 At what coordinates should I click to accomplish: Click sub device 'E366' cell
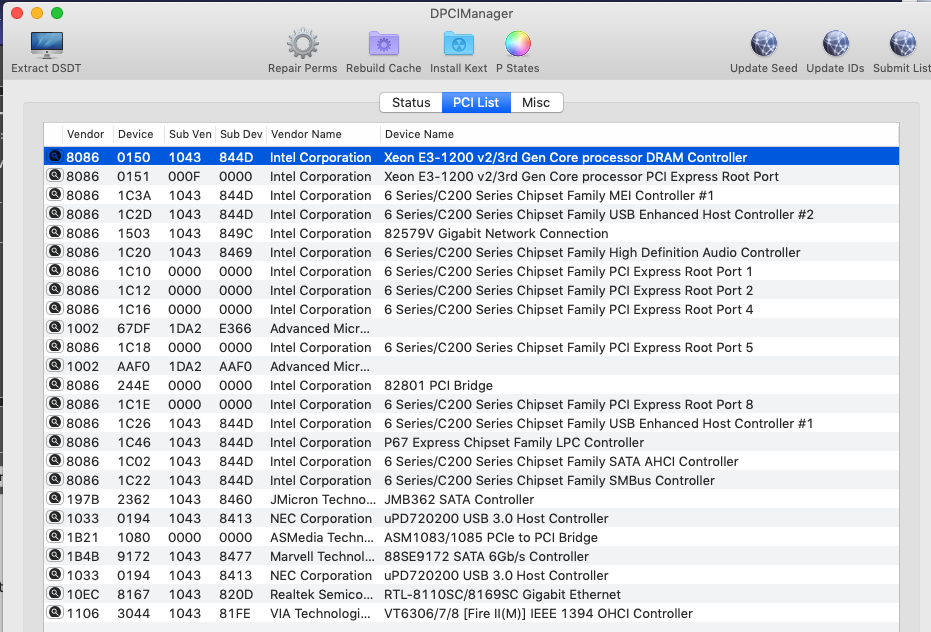235,328
